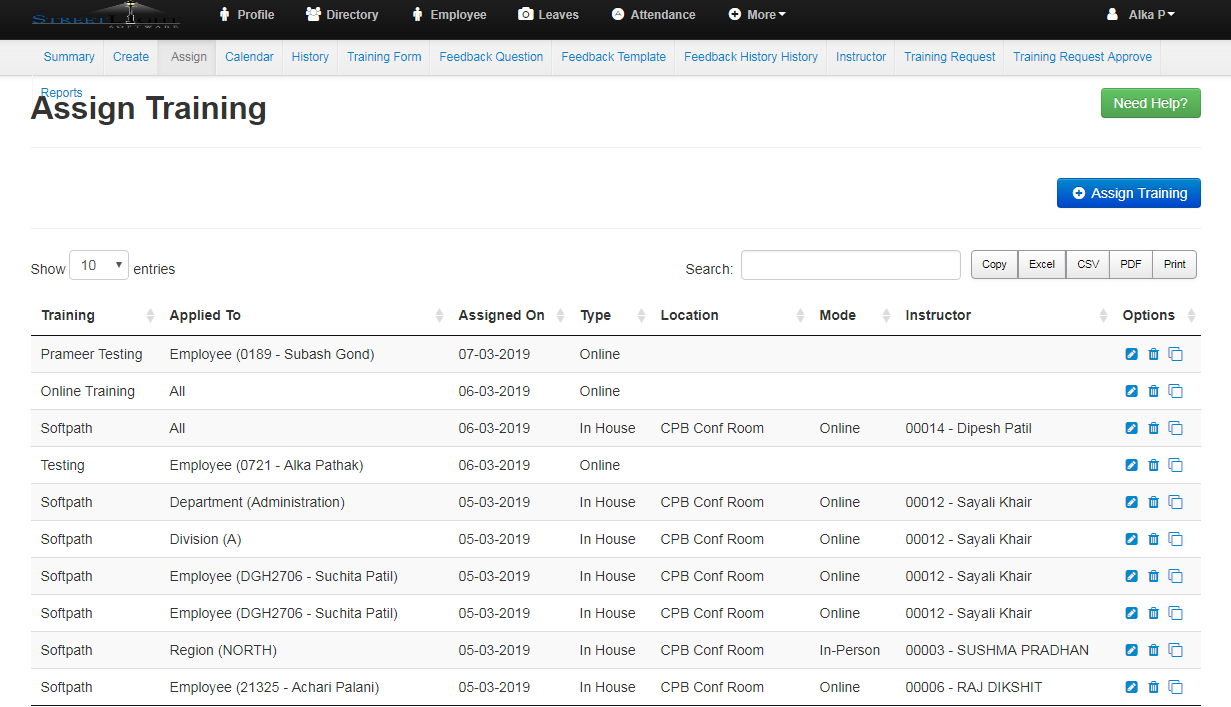The image size is (1231, 707).
Task: Click edit icon for Prameer Testing row
Action: click(x=1131, y=354)
